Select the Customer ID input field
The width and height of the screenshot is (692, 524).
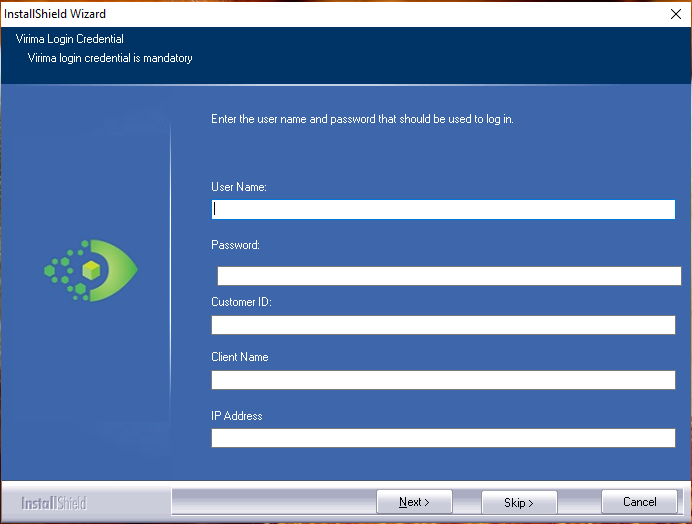(443, 325)
